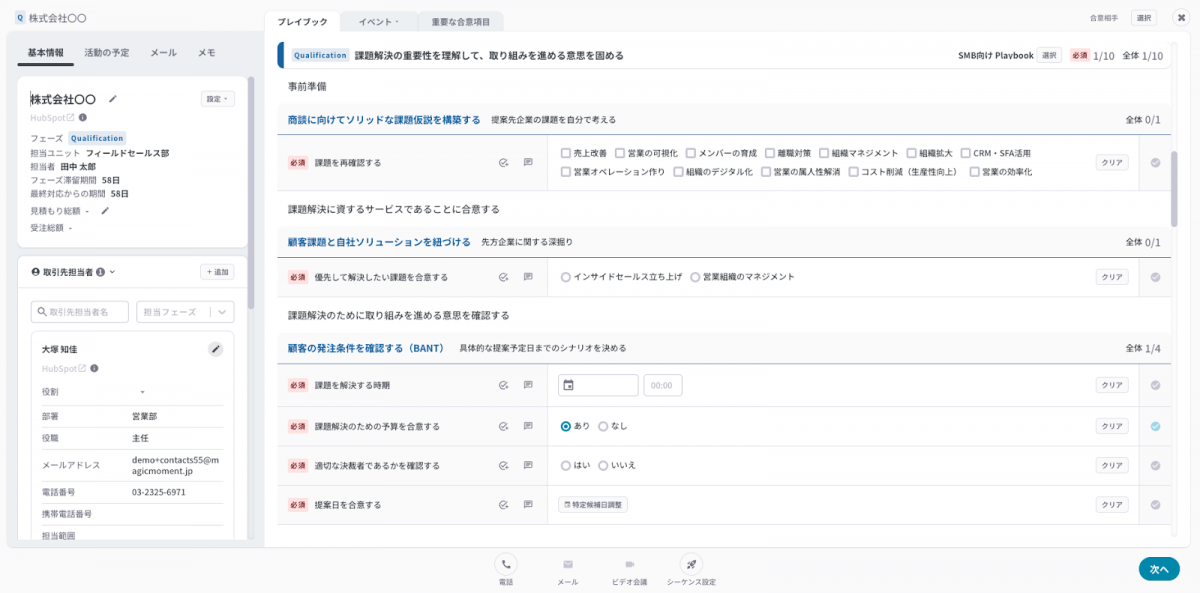The image size is (1200, 593).
Task: Click the calendar icon in the 課題を解決する時期 date field
Action: 568,385
